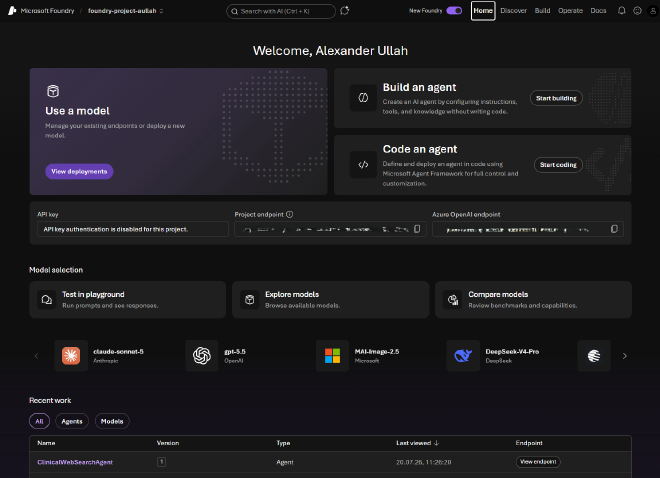Click the 20.07.26, 11:28:20 timestamp
This screenshot has width=660, height=478.
pos(423,462)
